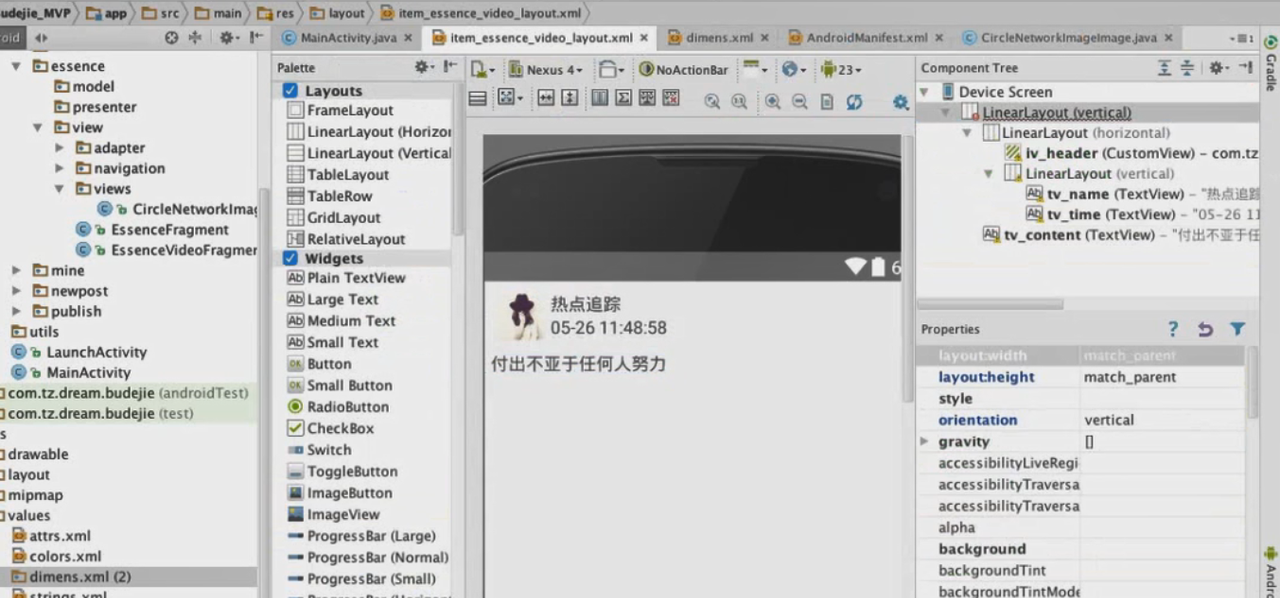The image size is (1280, 598).
Task: Expand all nodes in Component Tree
Action: click(x=1163, y=67)
